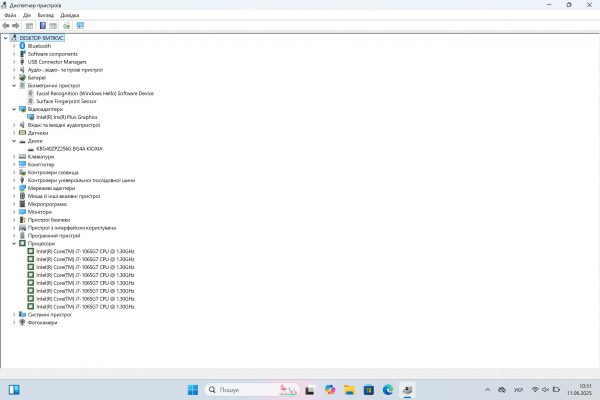This screenshot has width=600, height=400.
Task: Click the Вхідні та вихідні аудіопристрої icon
Action: coord(22,125)
